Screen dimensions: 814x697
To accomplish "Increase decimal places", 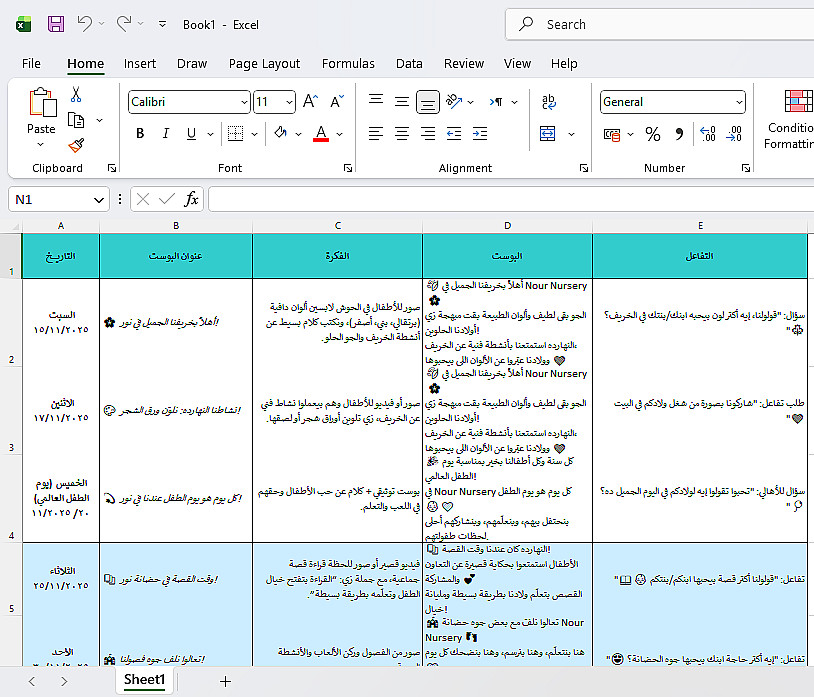I will click(708, 134).
